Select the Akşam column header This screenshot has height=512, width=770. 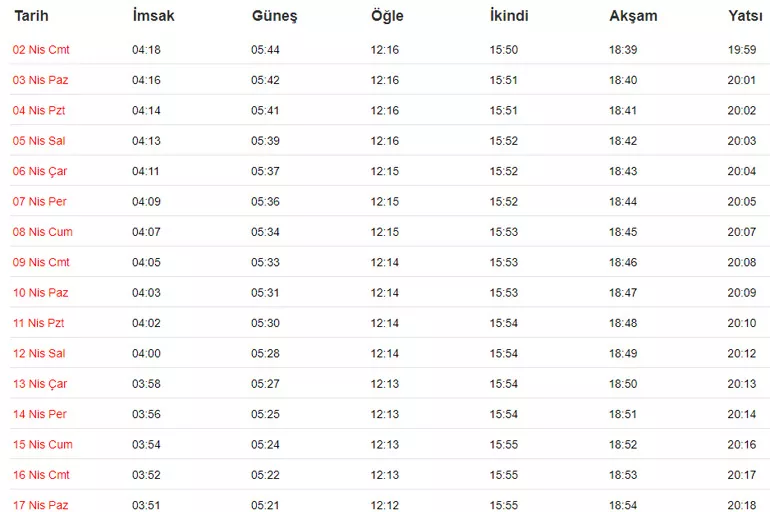click(633, 16)
